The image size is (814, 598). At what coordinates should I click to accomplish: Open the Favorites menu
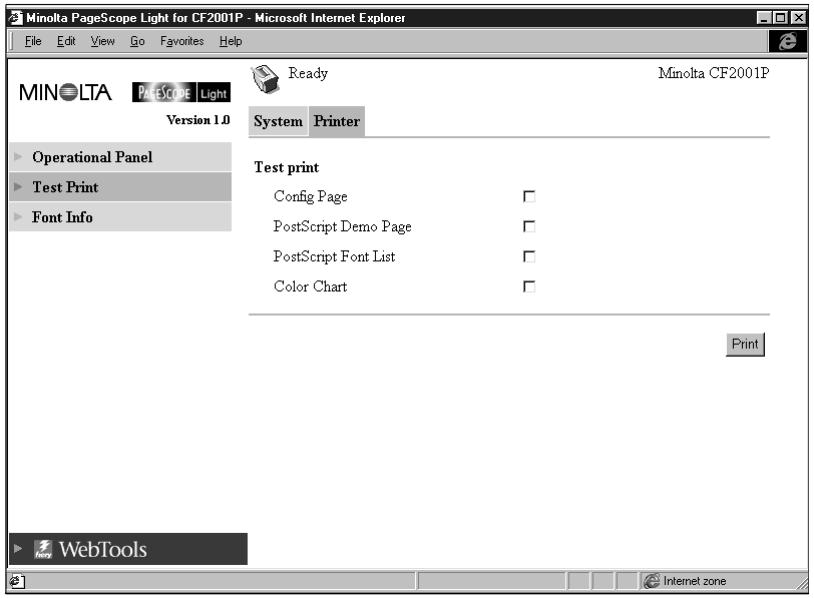[182, 41]
